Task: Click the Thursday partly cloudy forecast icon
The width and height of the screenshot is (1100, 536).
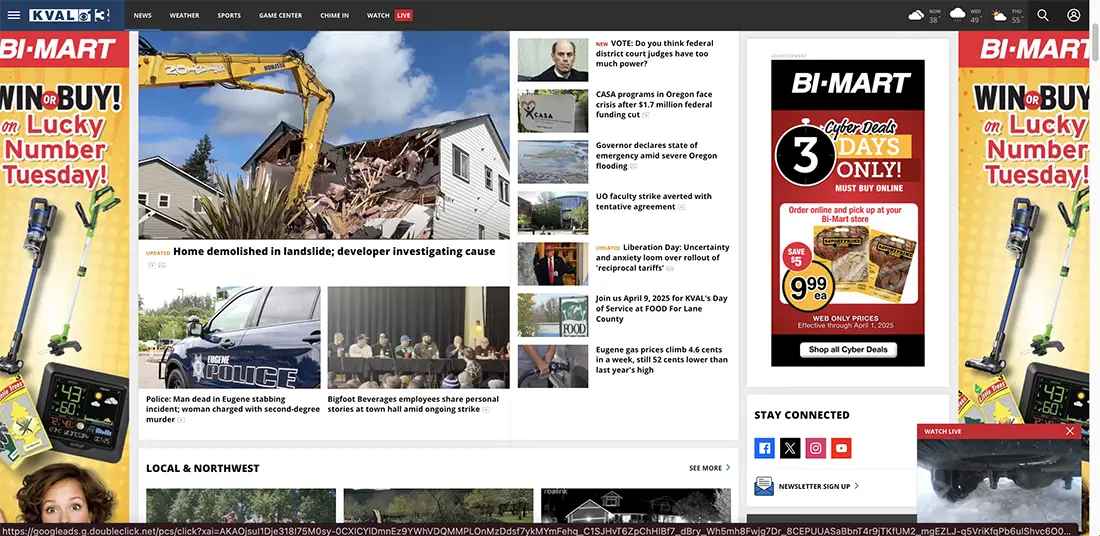Action: (999, 15)
